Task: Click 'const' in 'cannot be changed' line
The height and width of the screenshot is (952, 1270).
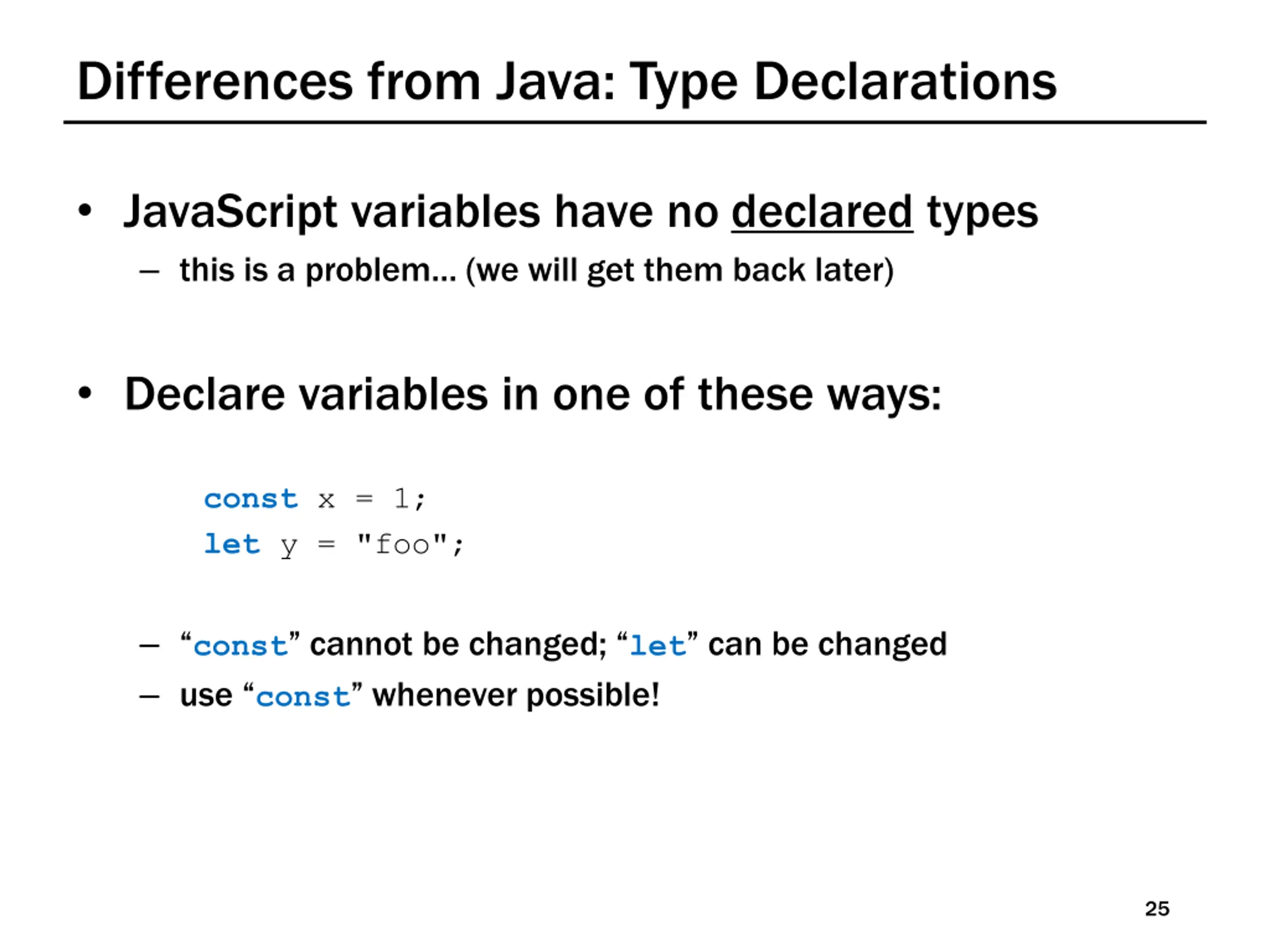Action: pos(241,647)
